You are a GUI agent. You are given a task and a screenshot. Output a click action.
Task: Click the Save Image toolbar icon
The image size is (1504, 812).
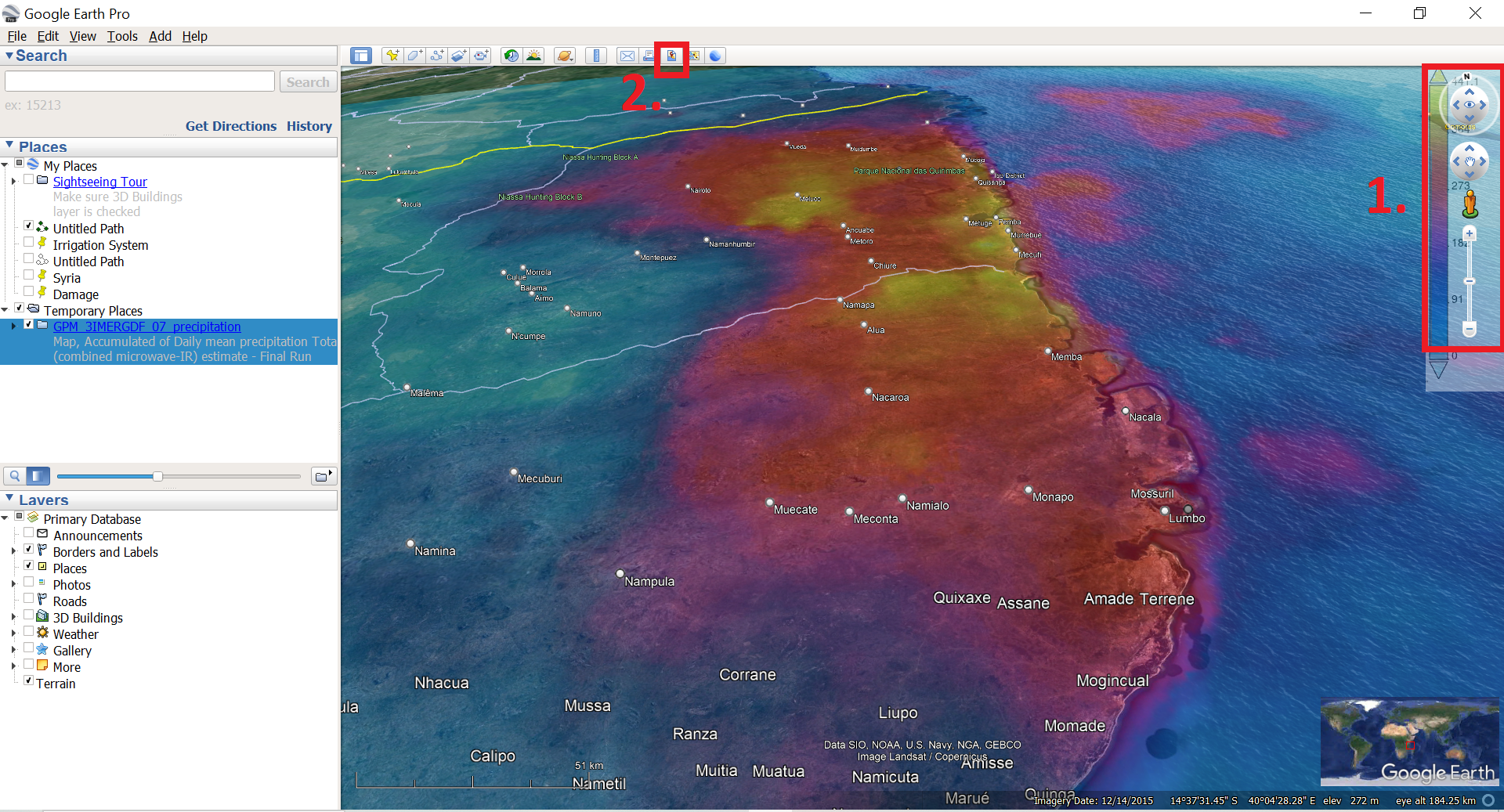pos(671,56)
